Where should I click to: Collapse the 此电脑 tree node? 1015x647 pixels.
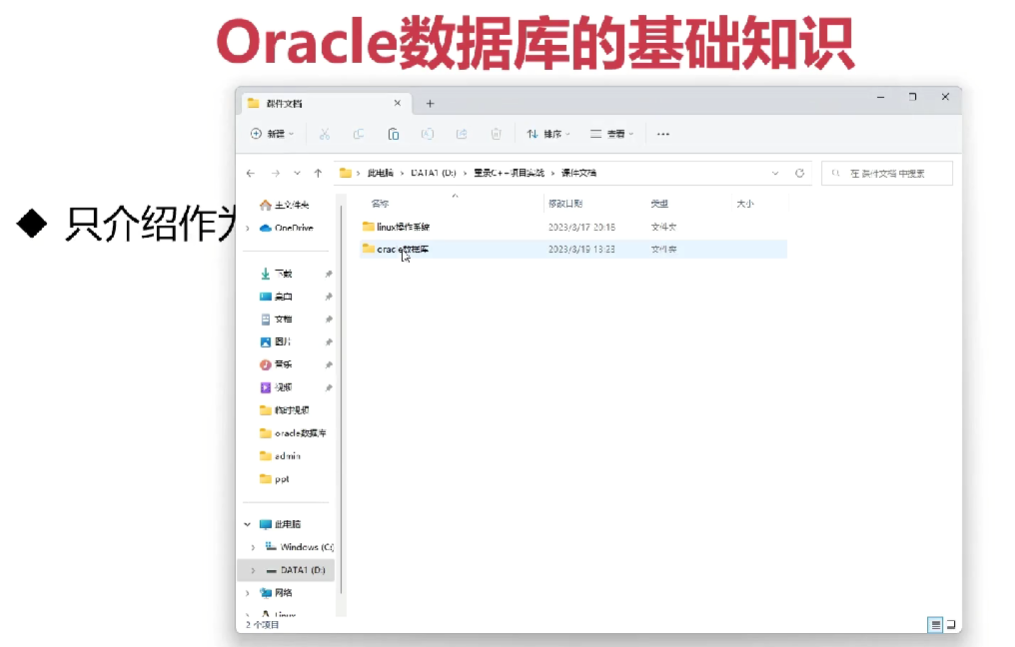click(247, 524)
